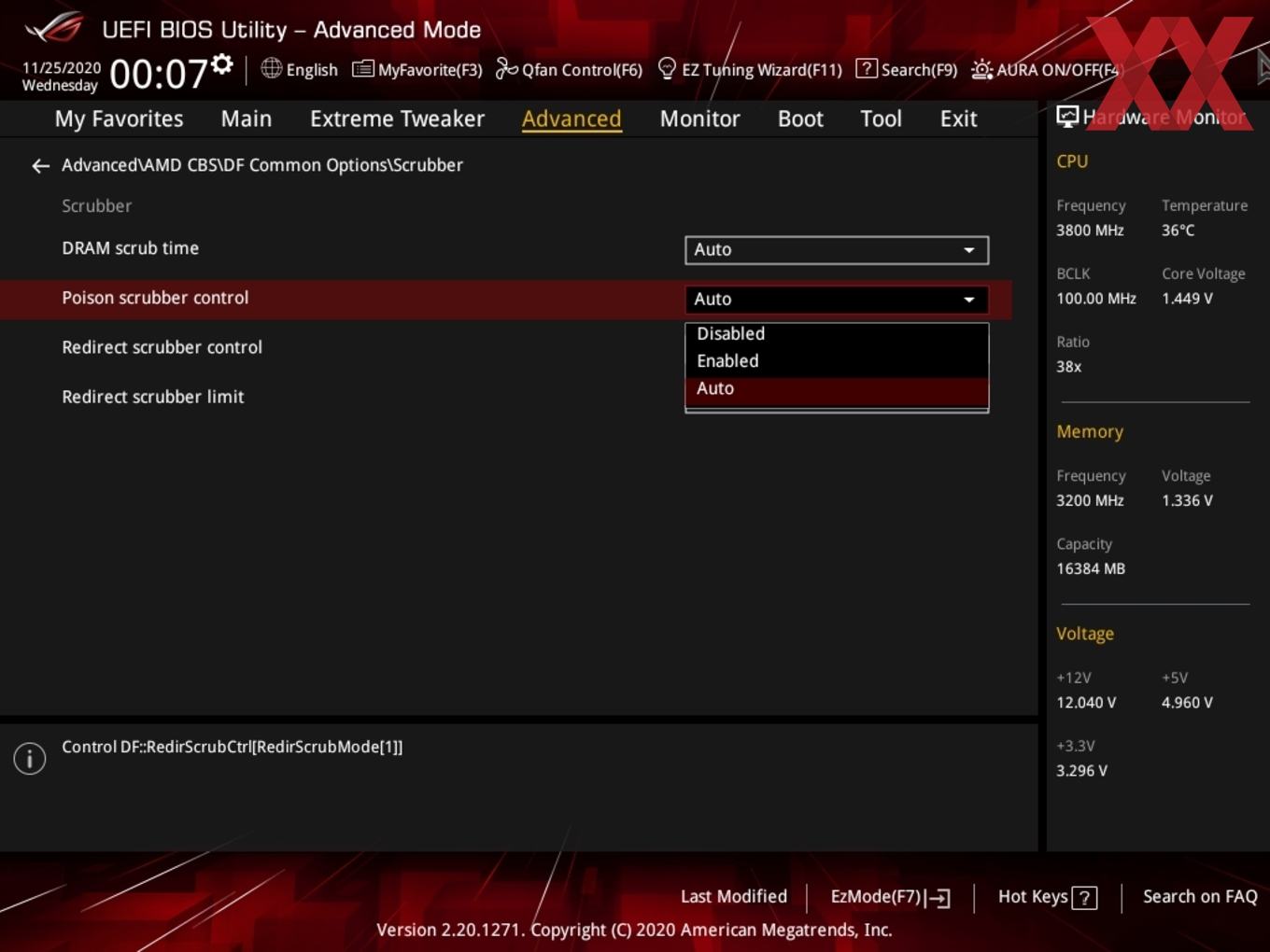Screen dimensions: 1270x952
Task: Toggle AURA ON/OFF lighting
Action: click(x=1045, y=70)
